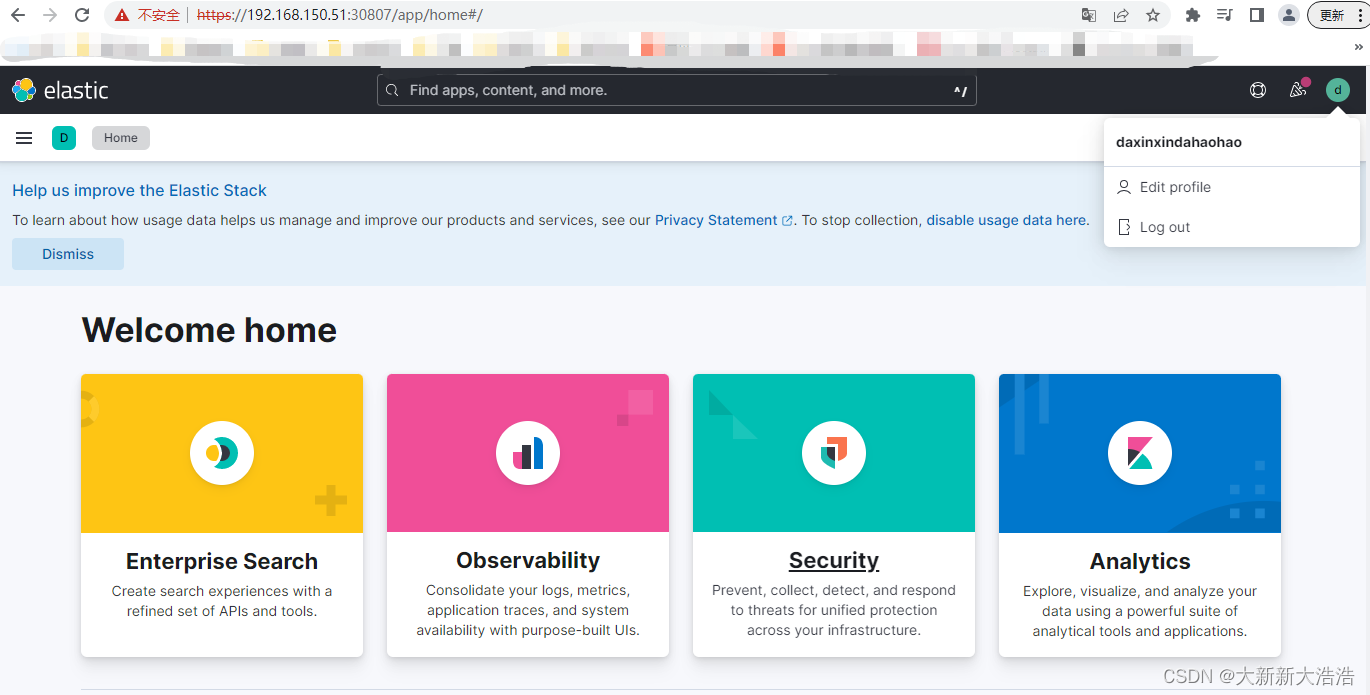Click the browser back arrow
This screenshot has height=695, width=1370.
(x=18, y=15)
